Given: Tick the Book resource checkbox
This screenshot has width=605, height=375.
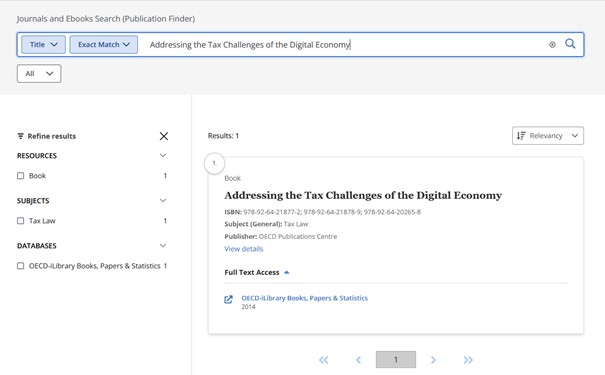Looking at the screenshot, I should (x=20, y=176).
